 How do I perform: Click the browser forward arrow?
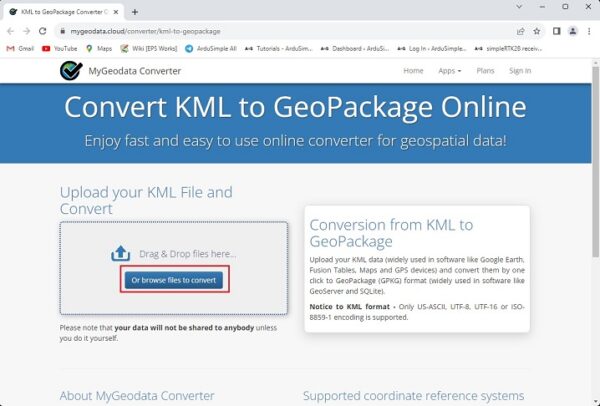(26, 31)
